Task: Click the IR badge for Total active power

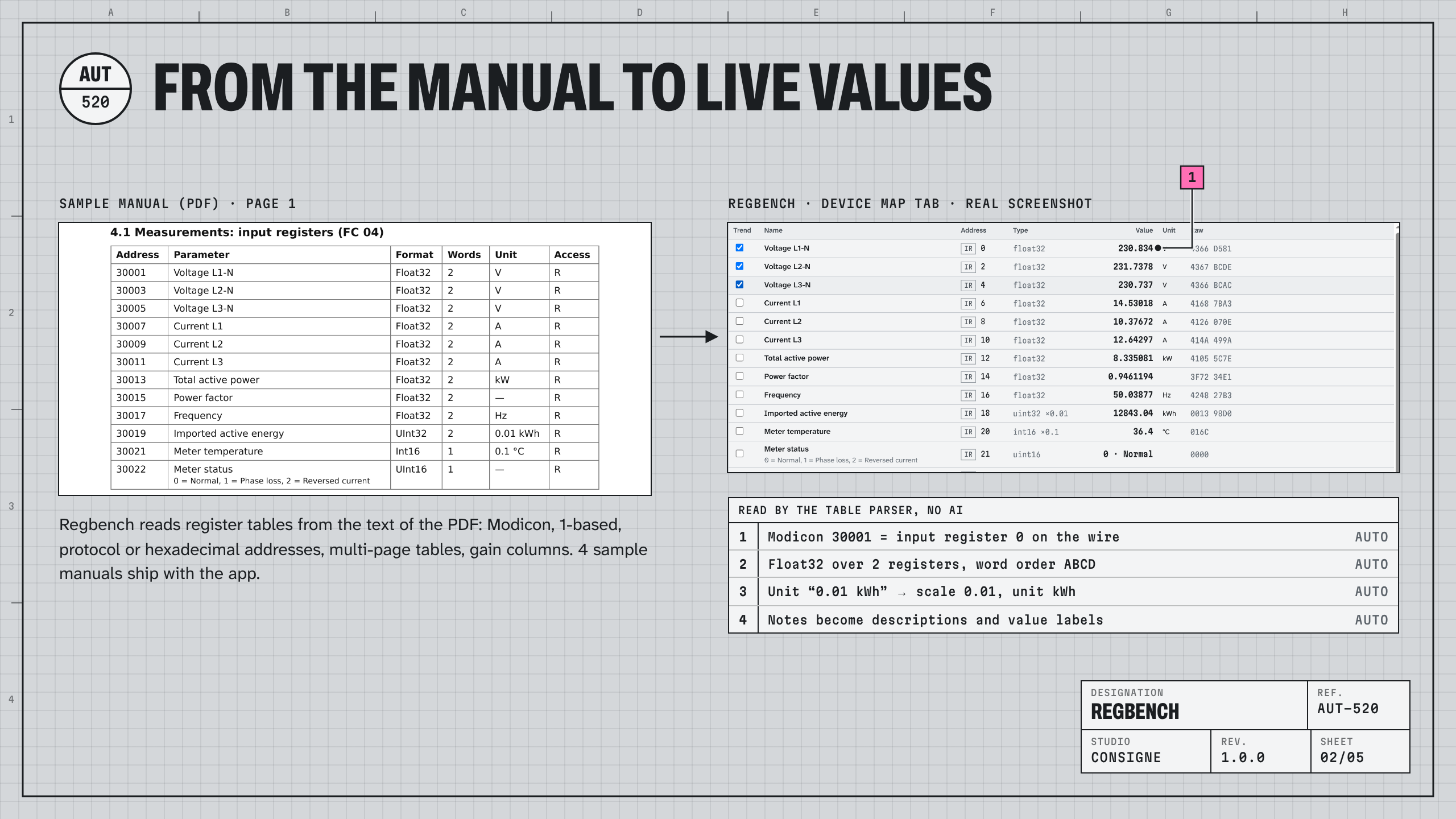Action: (968, 358)
